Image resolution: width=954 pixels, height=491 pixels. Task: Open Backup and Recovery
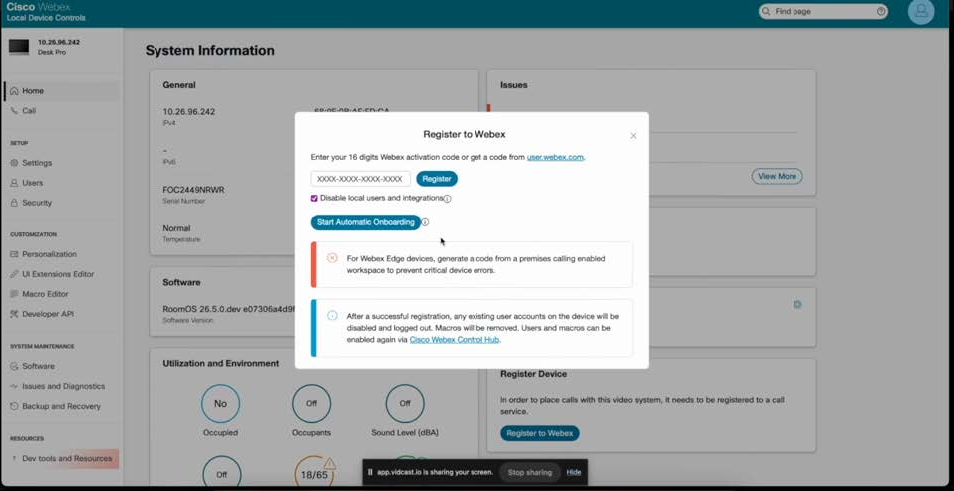[61, 406]
